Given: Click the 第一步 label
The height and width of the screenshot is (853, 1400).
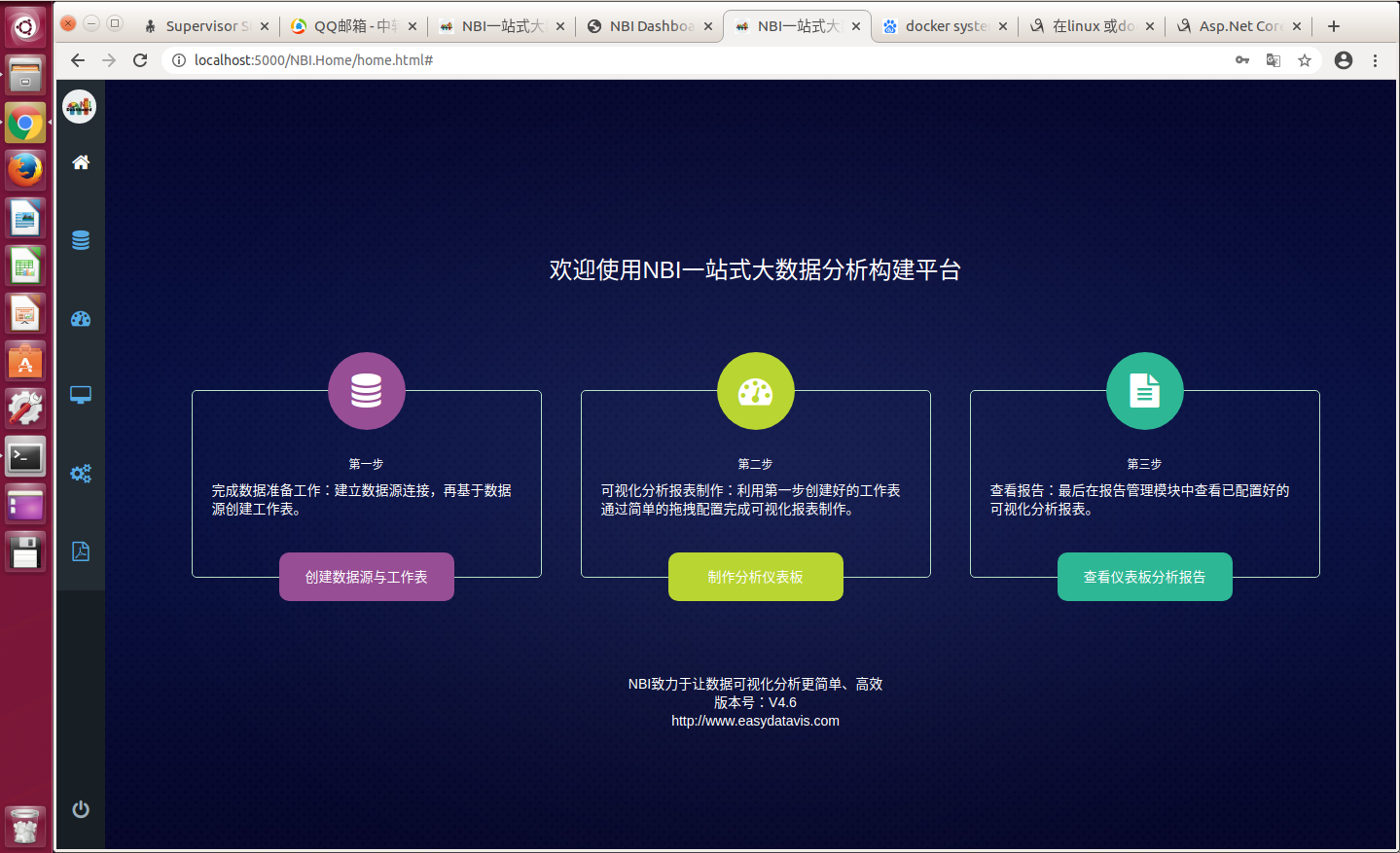Looking at the screenshot, I should coord(367,464).
